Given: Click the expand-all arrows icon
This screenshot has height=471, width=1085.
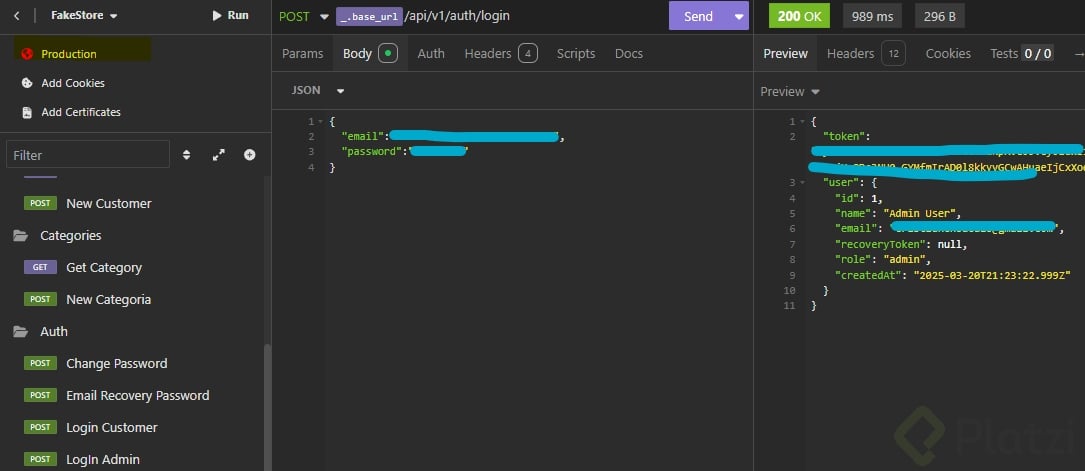Looking at the screenshot, I should pyautogui.click(x=219, y=155).
